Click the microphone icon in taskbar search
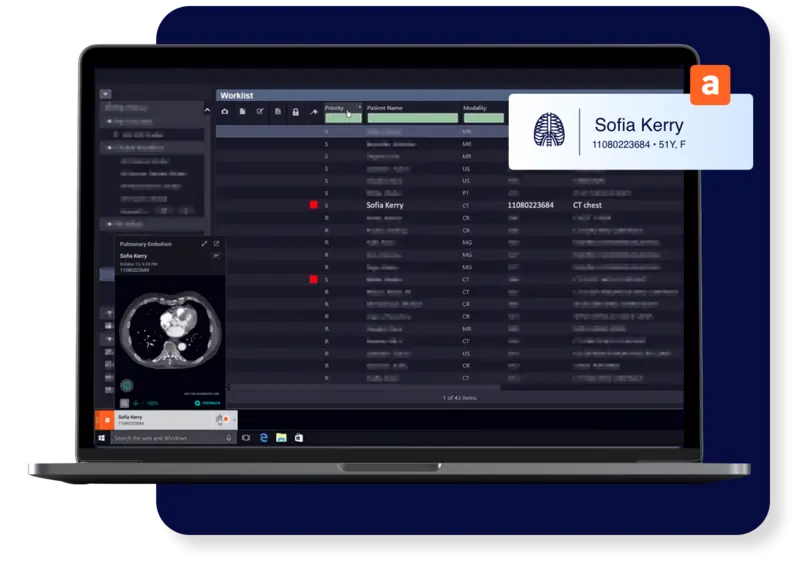Screen dimensions: 800x565 (229, 438)
